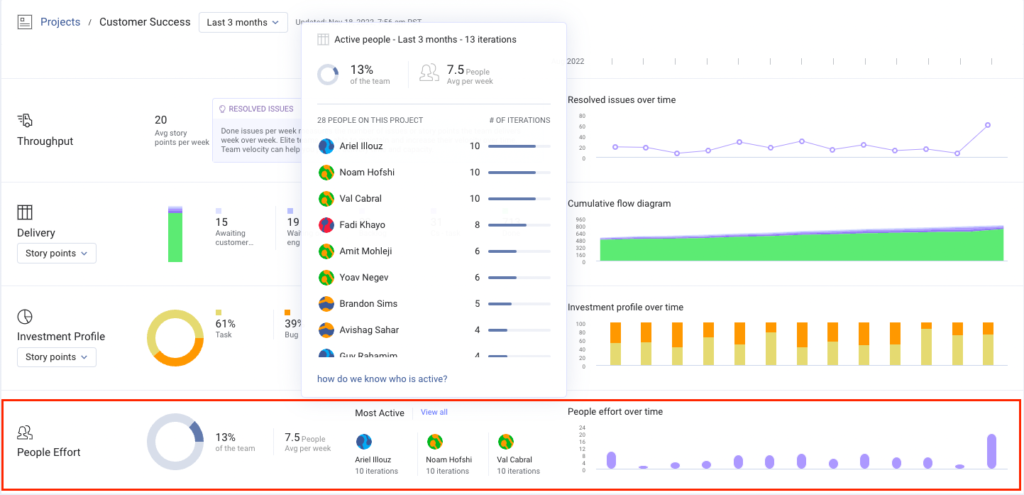This screenshot has width=1024, height=495.
Task: Click the People Effort icon
Action: [25, 432]
